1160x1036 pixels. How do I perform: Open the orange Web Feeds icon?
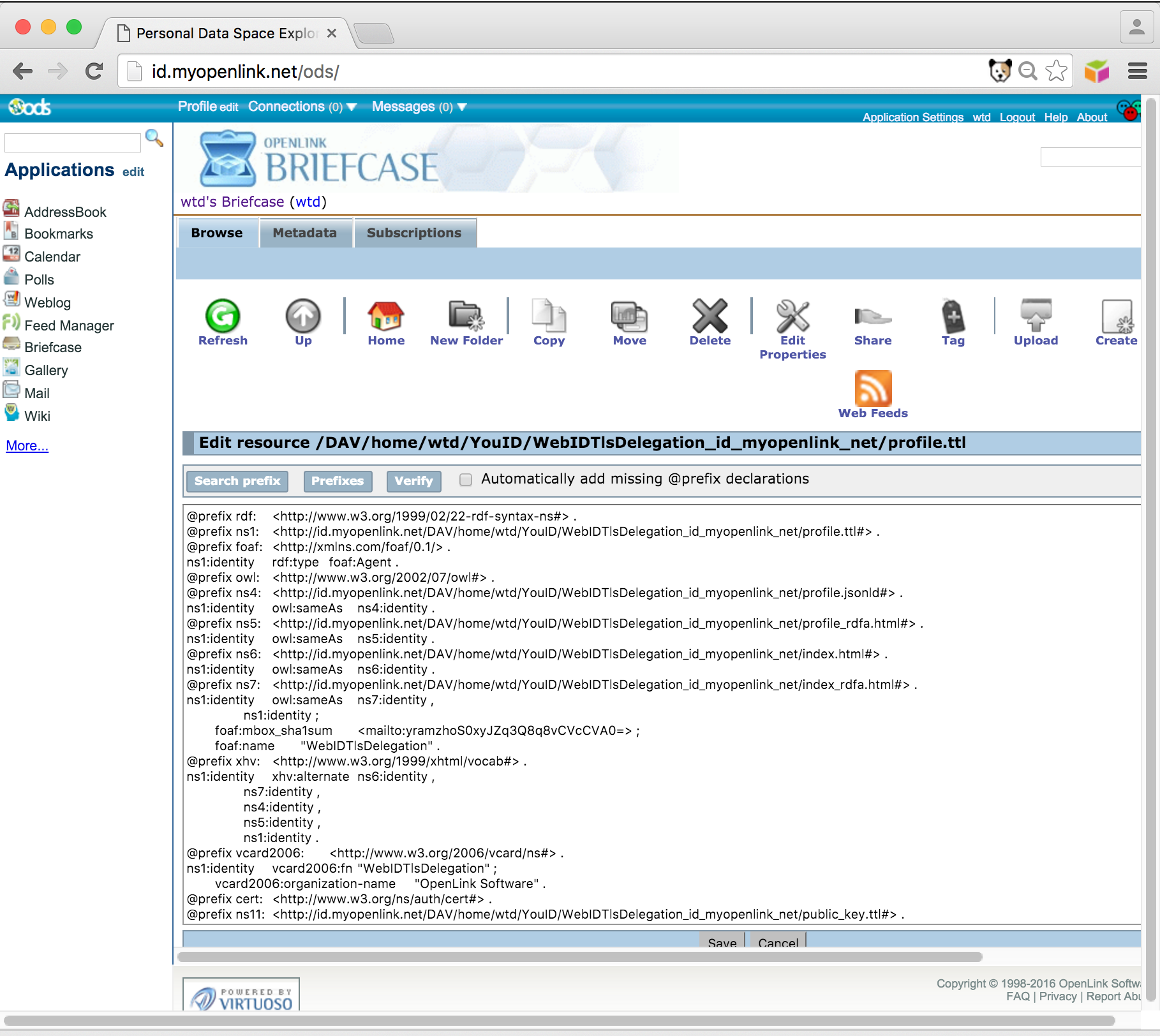872,389
